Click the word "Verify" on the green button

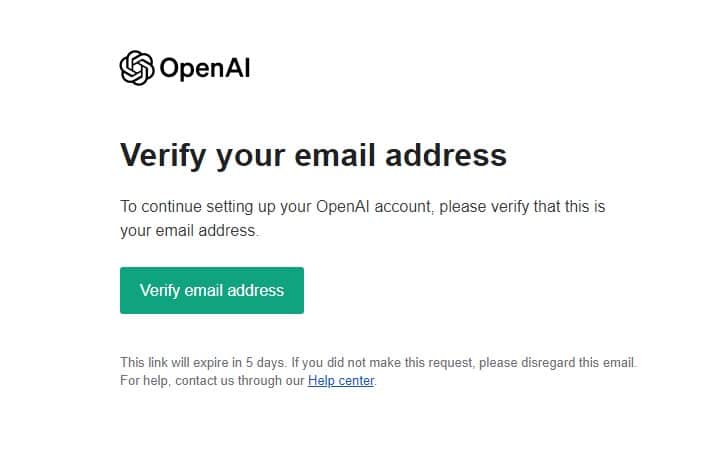(x=160, y=291)
